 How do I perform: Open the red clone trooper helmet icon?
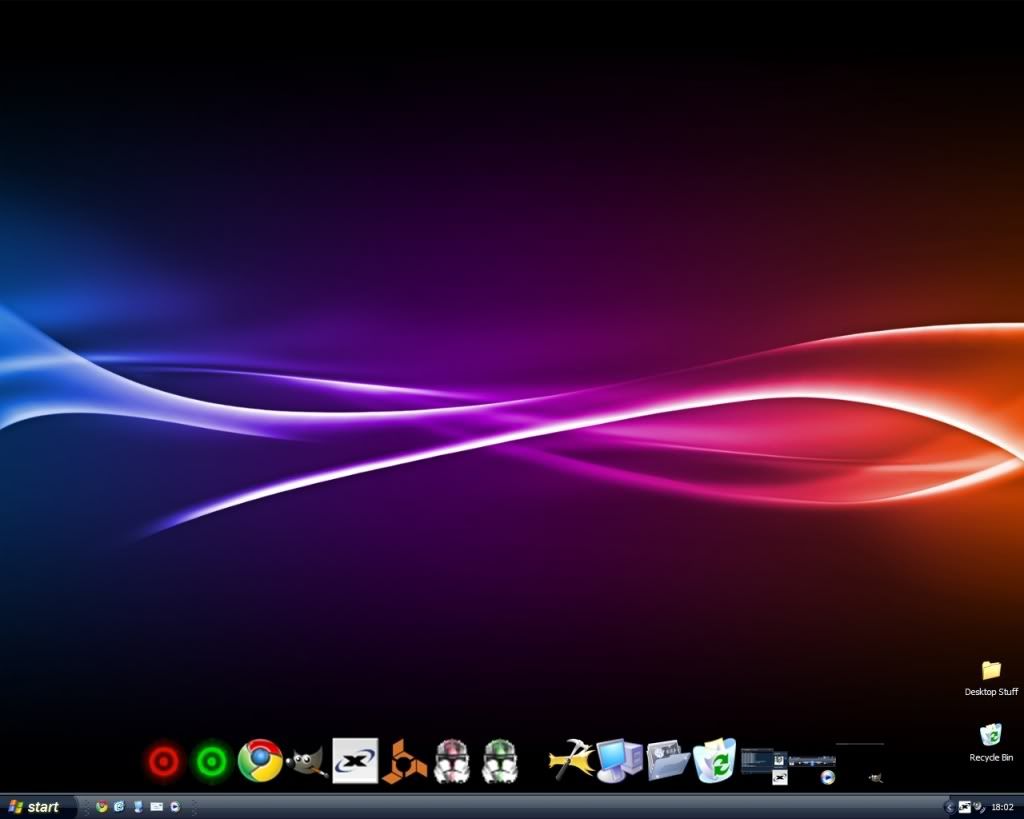coord(452,762)
